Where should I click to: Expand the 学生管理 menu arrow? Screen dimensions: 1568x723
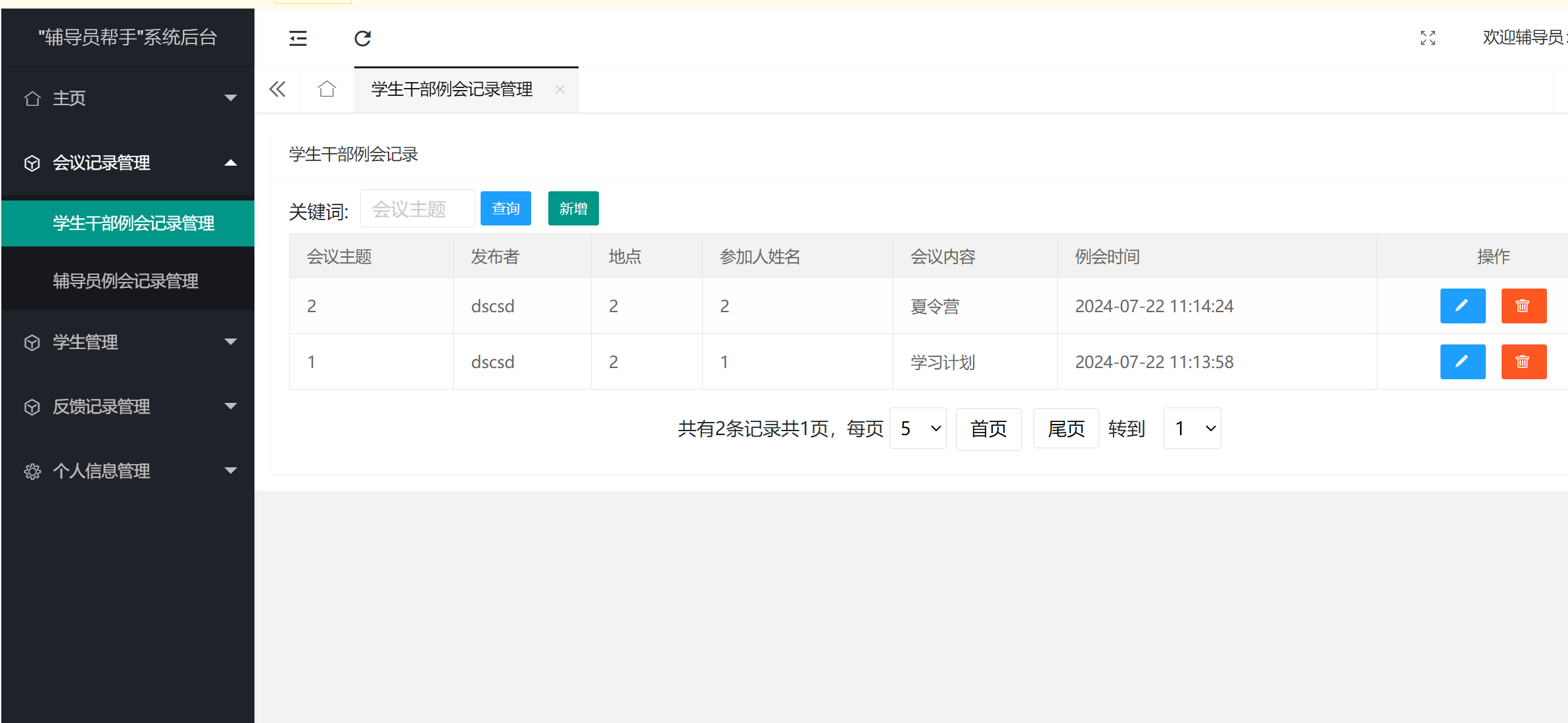231,342
